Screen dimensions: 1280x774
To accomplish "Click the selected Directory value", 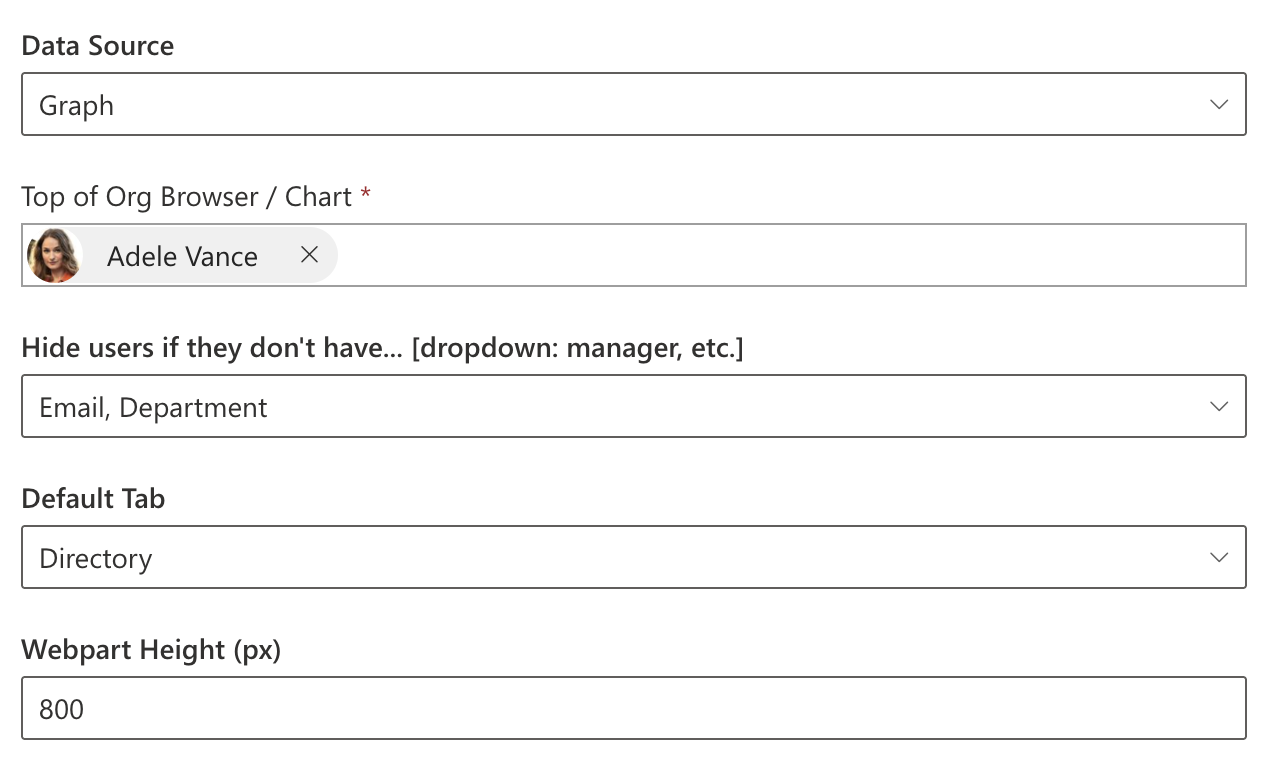I will coord(95,559).
